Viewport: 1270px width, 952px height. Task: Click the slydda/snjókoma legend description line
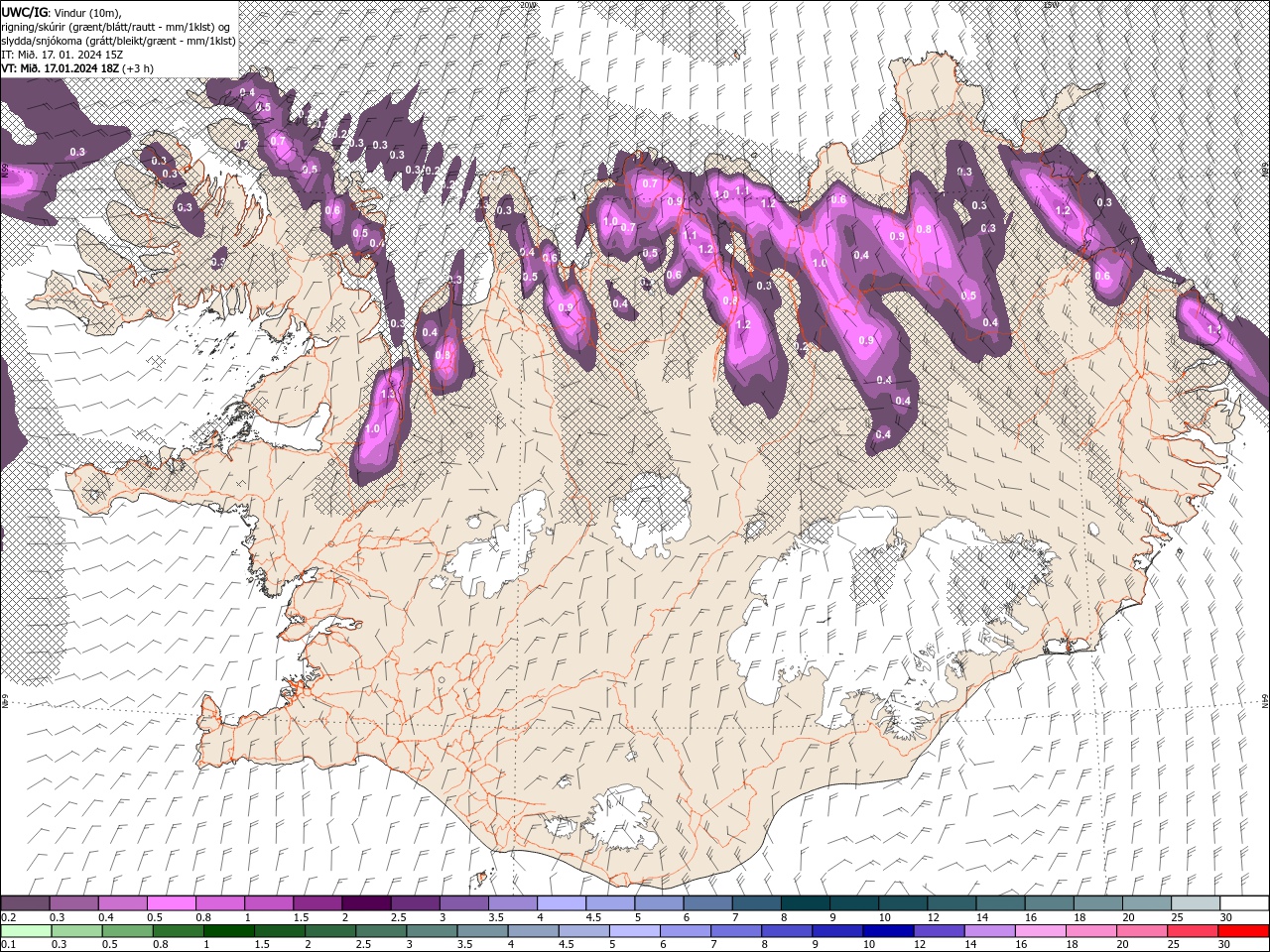click(118, 40)
